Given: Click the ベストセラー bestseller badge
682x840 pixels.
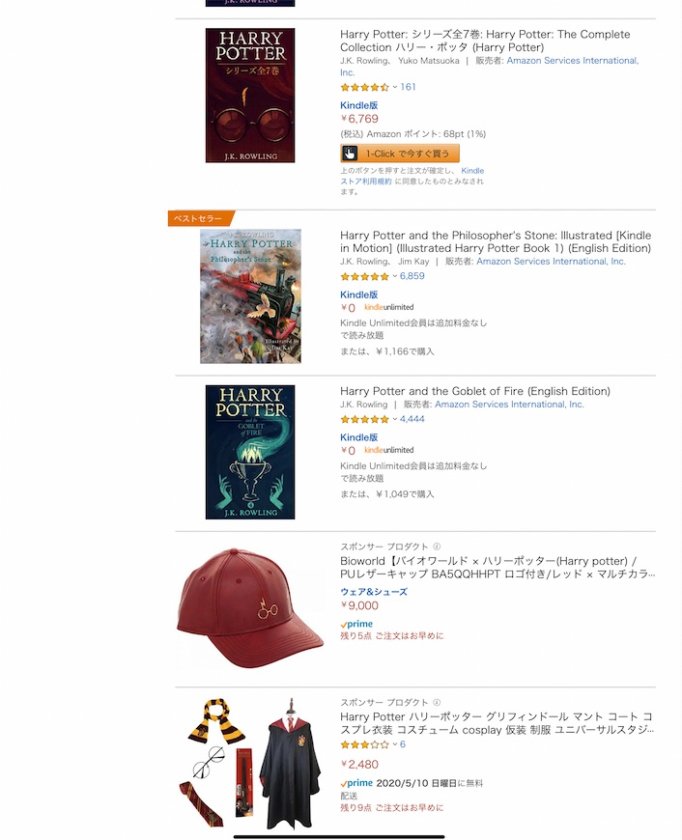Looking at the screenshot, I should pyautogui.click(x=201, y=218).
